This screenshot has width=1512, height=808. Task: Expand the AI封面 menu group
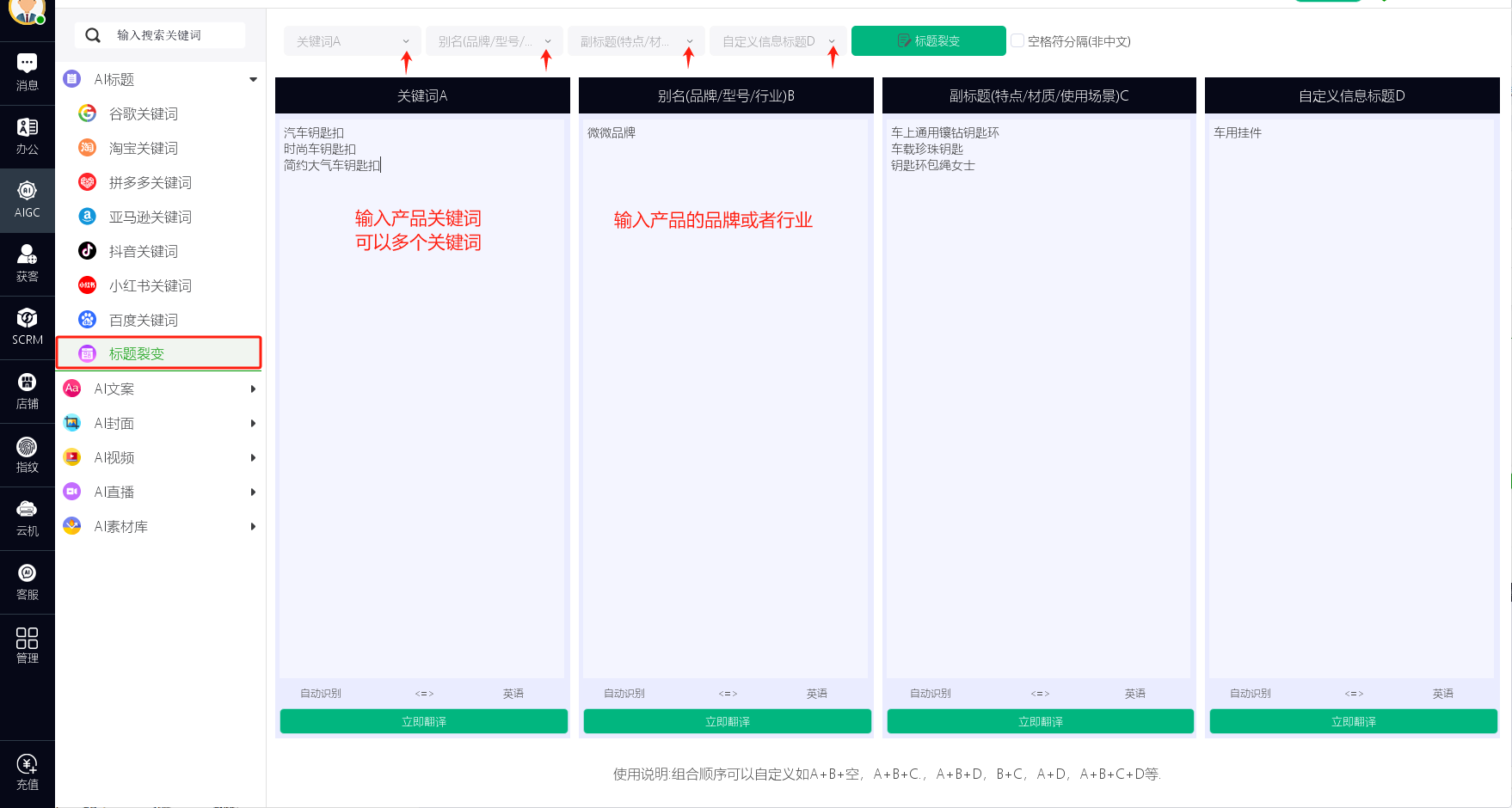point(253,423)
